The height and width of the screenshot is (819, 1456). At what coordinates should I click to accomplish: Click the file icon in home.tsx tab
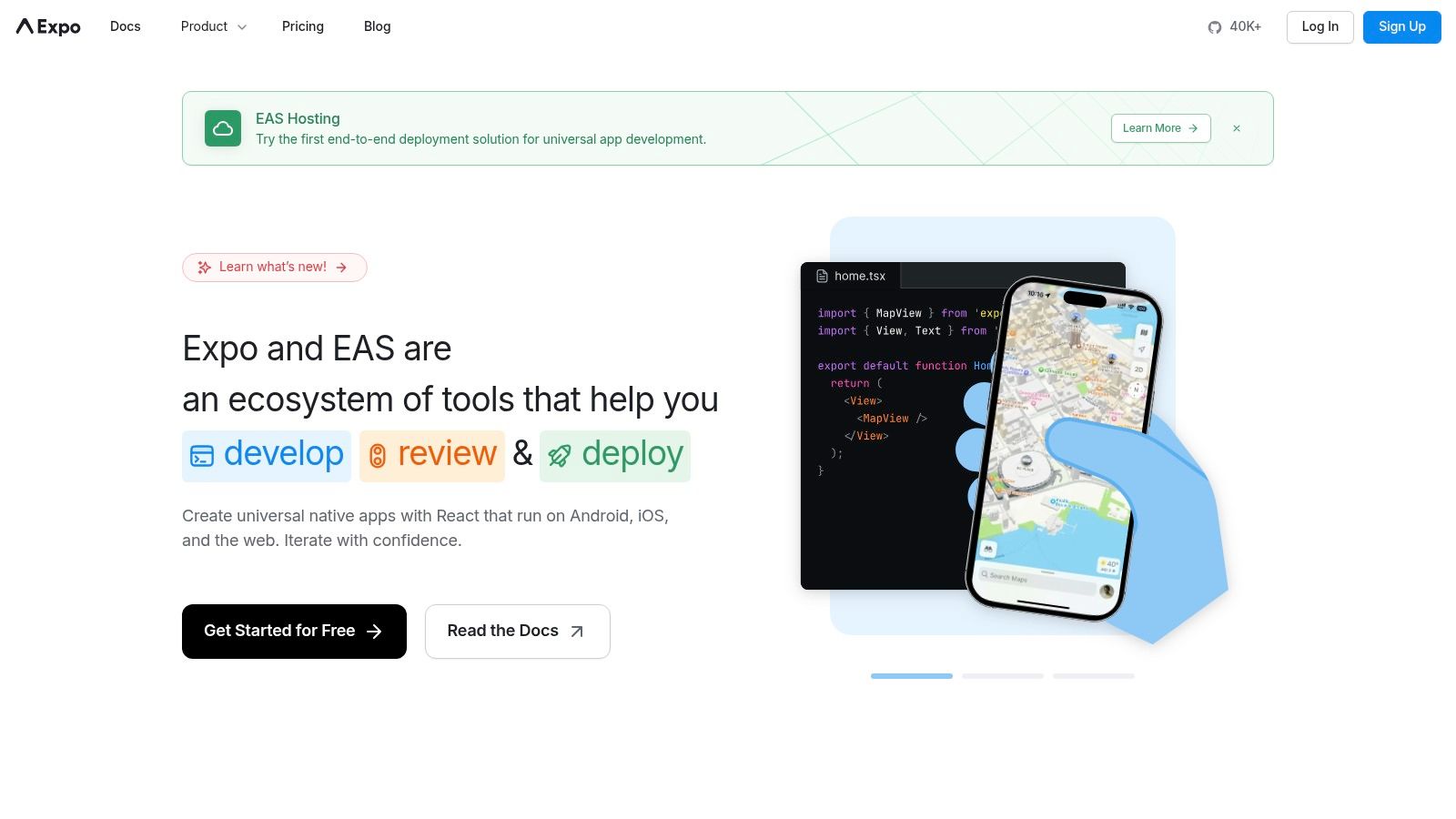(823, 276)
